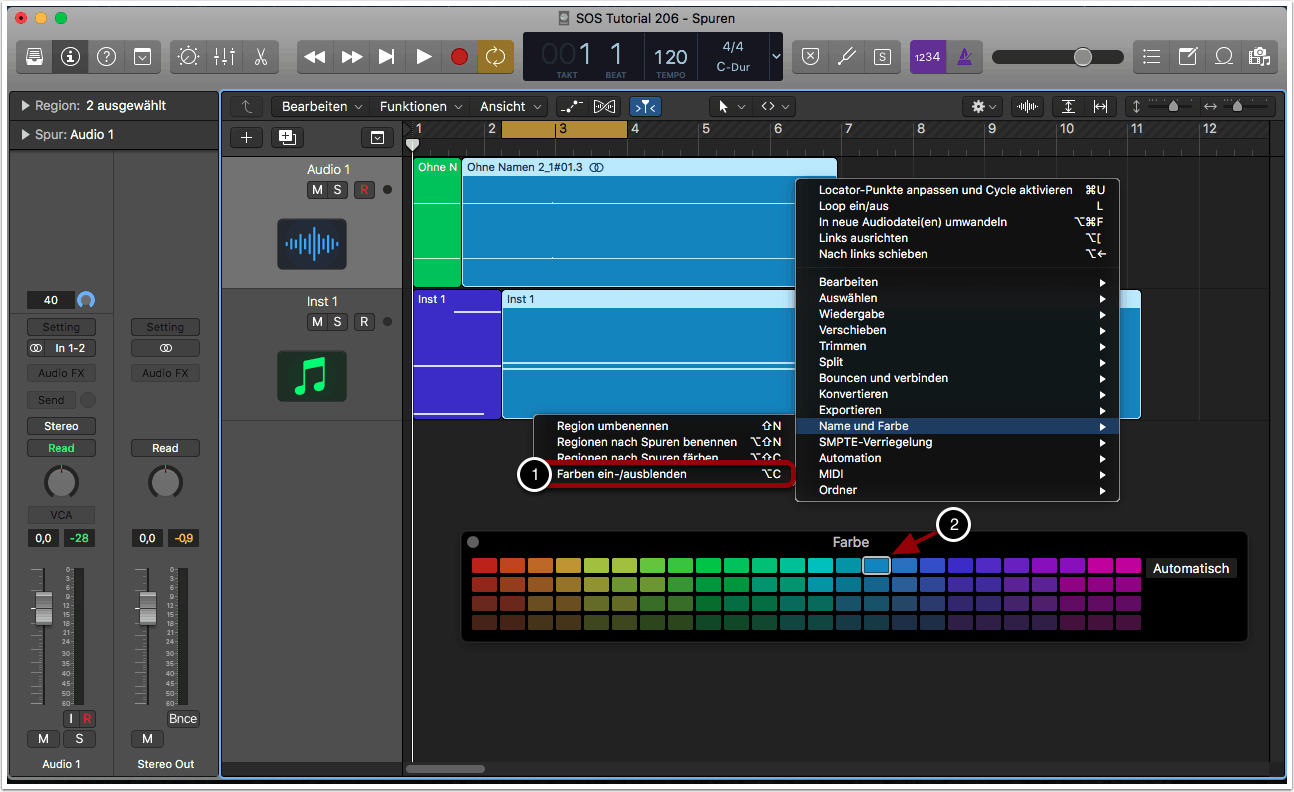Click the Record button in transport
The image size is (1294, 792).
coord(459,57)
